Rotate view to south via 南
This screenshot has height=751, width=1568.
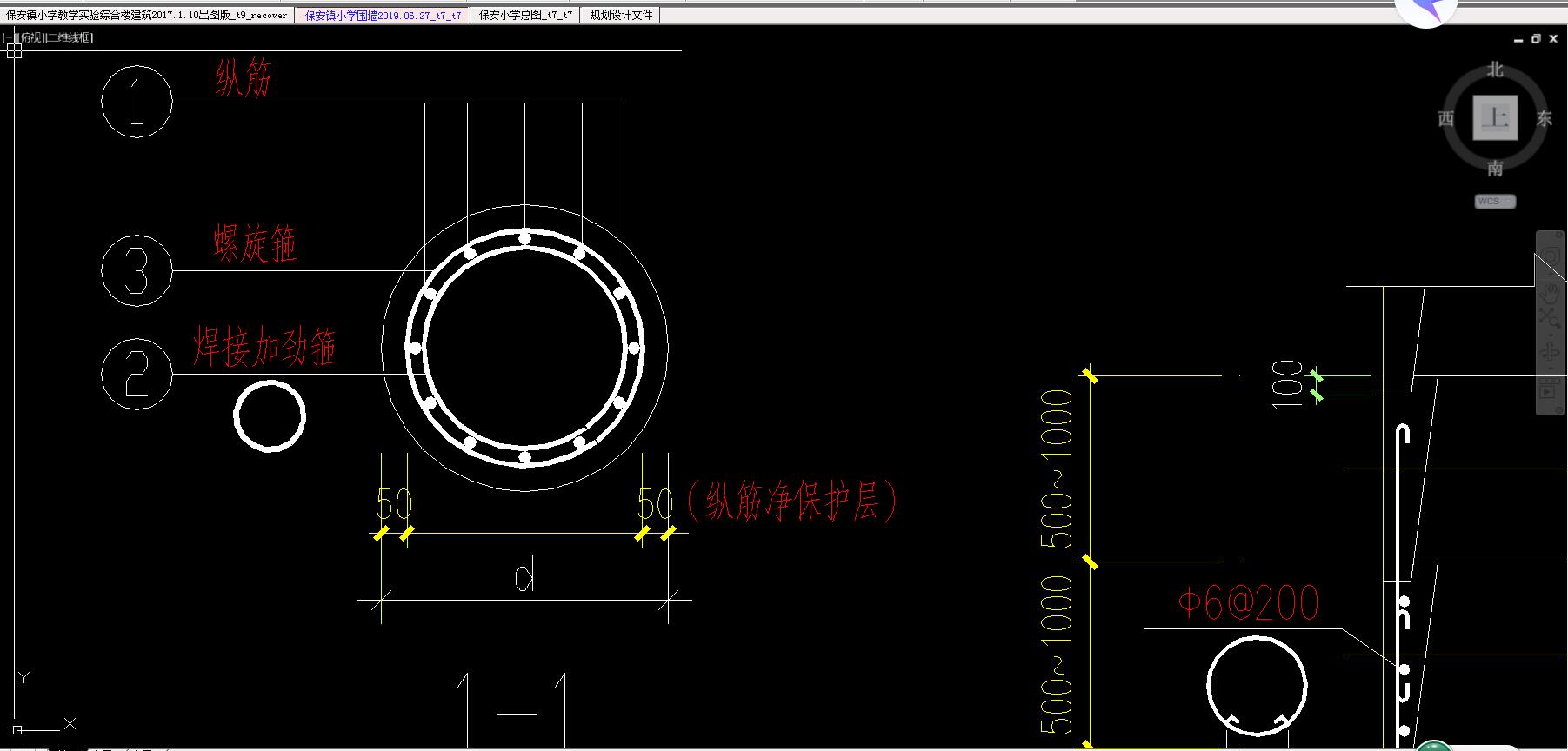(x=1495, y=168)
